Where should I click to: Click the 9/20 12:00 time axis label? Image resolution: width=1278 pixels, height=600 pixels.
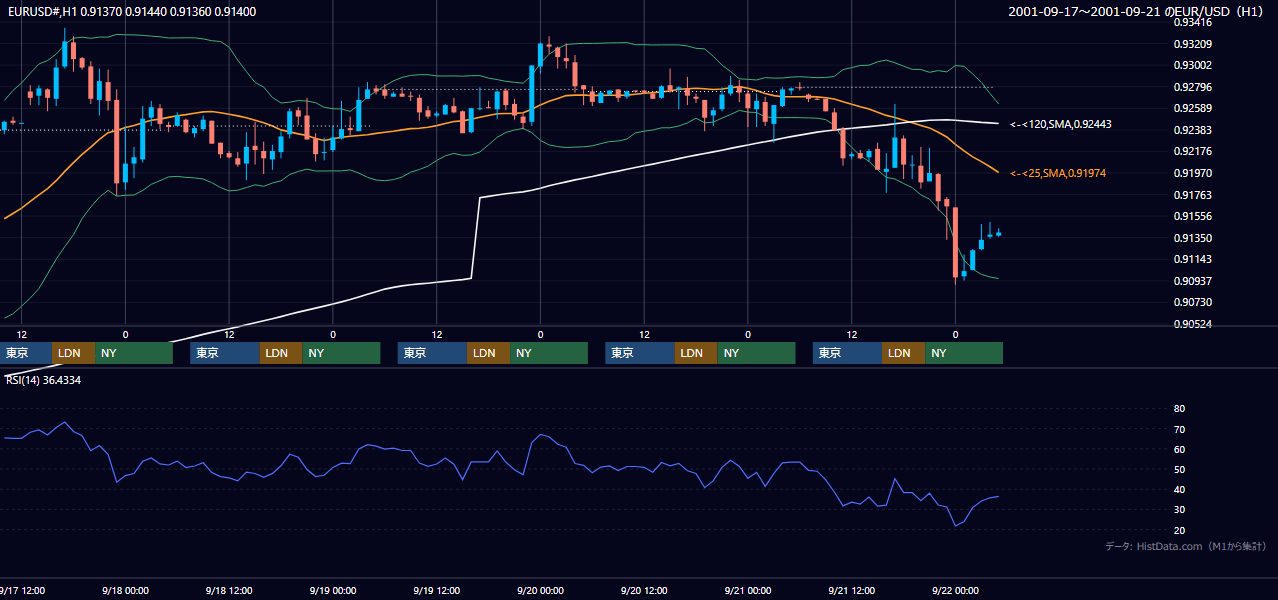(644, 590)
